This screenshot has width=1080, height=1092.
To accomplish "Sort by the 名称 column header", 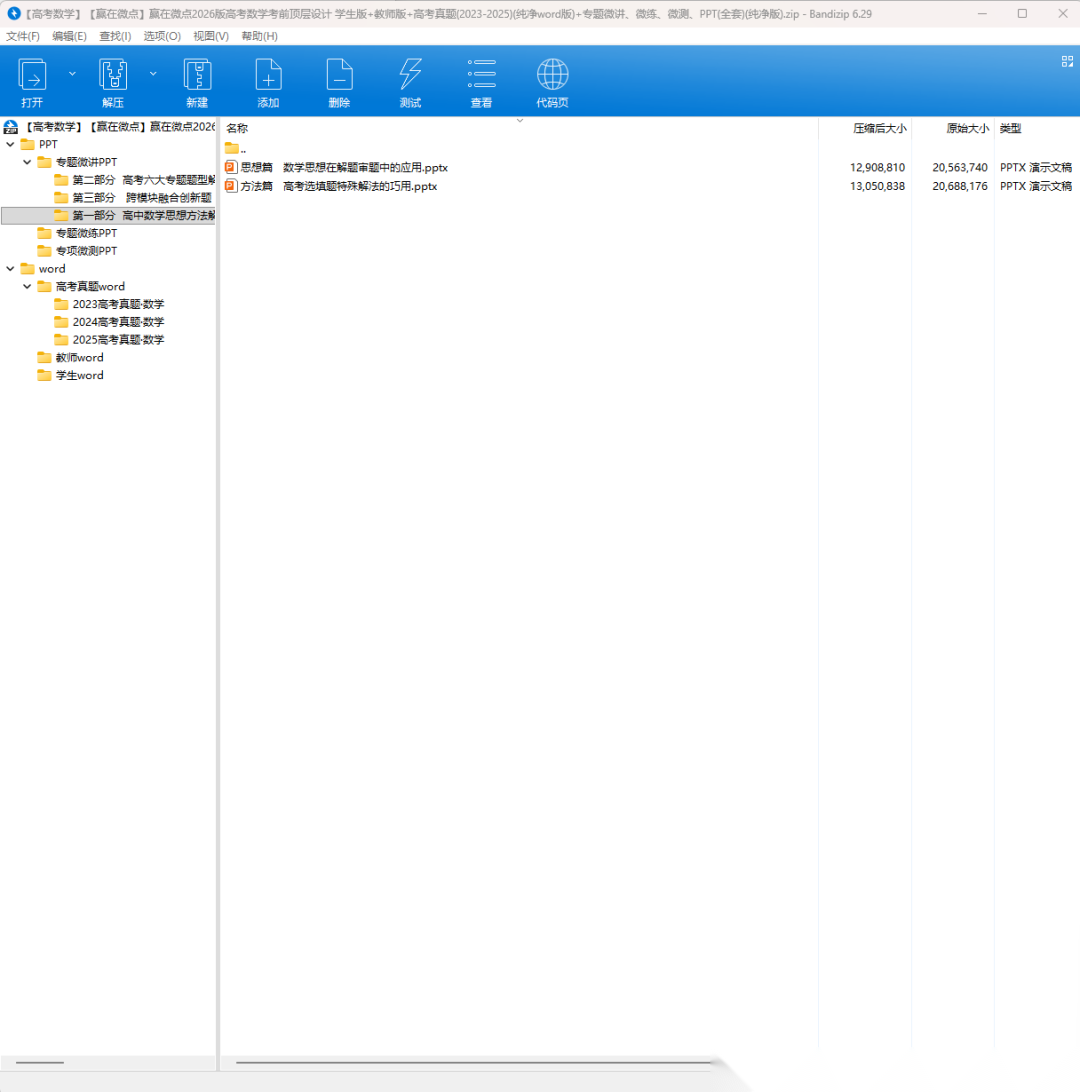I will tap(237, 129).
